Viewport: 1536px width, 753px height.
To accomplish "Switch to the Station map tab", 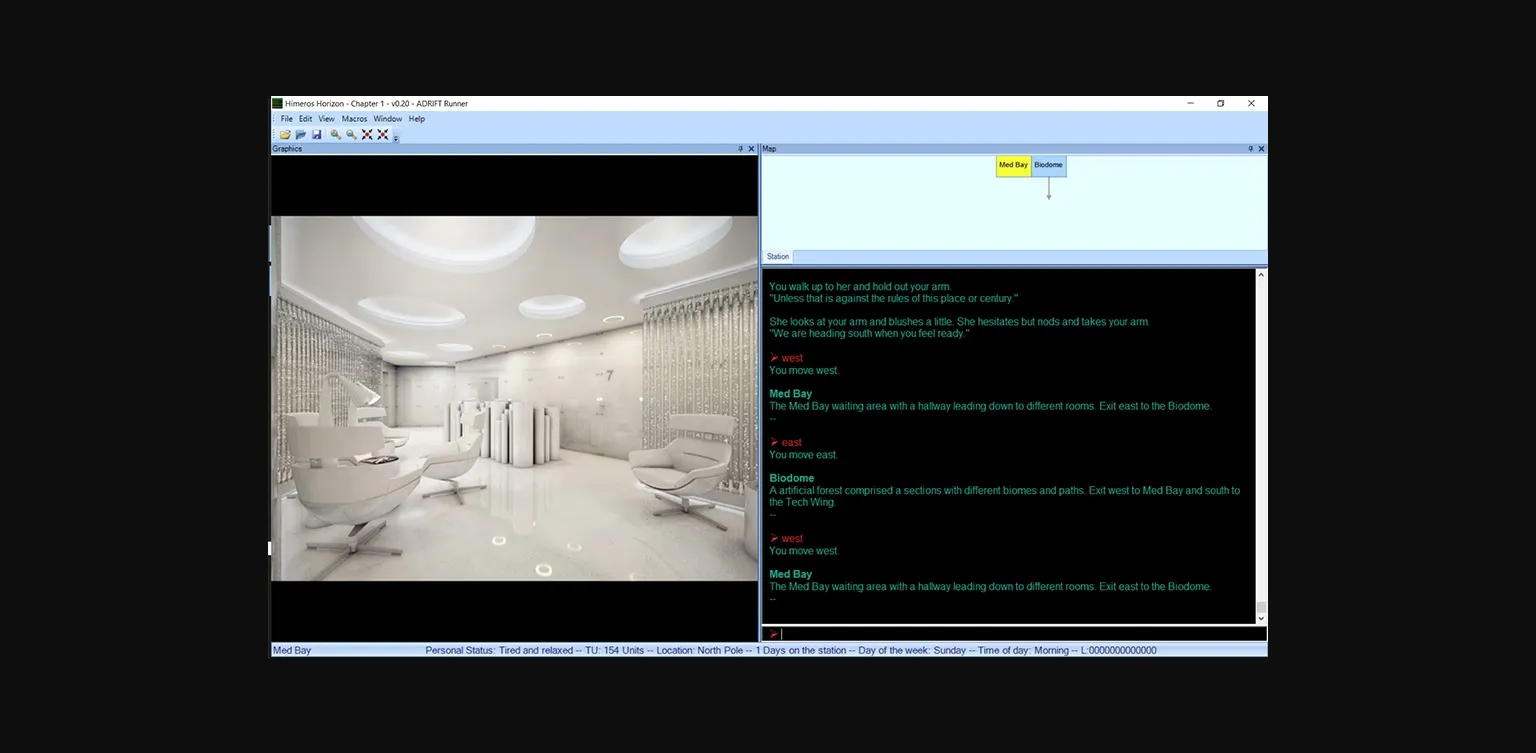I will 778,257.
